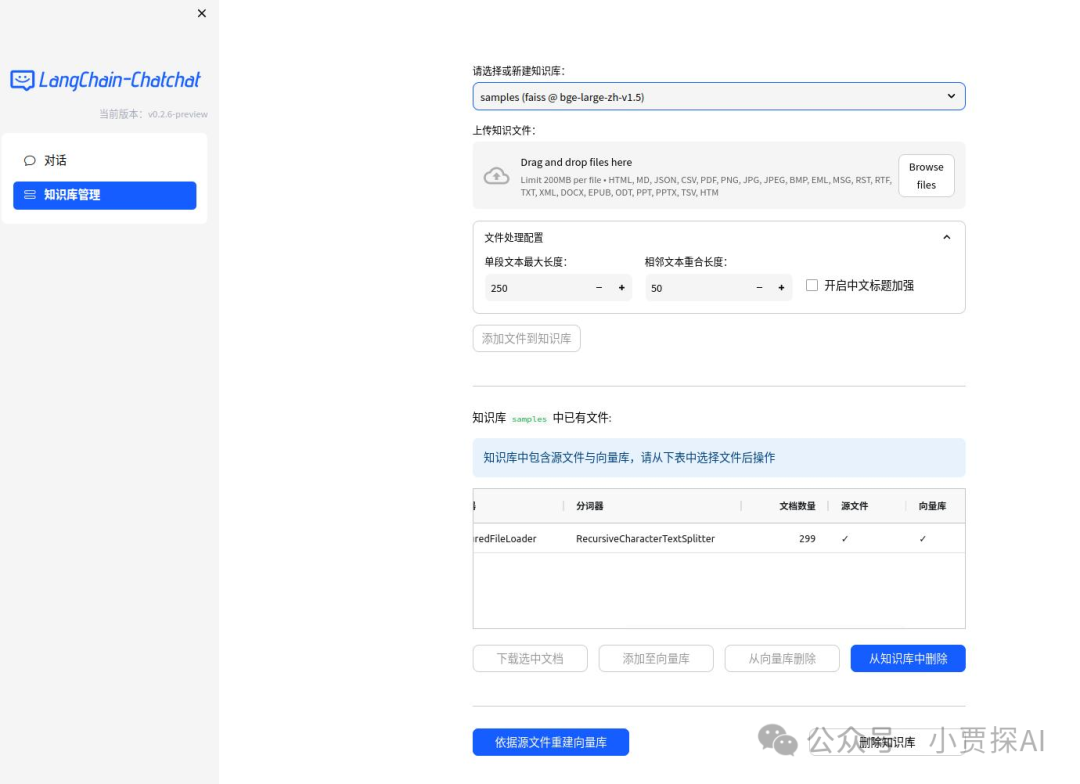
Task: Click the 添加至向量库 button
Action: (656, 658)
